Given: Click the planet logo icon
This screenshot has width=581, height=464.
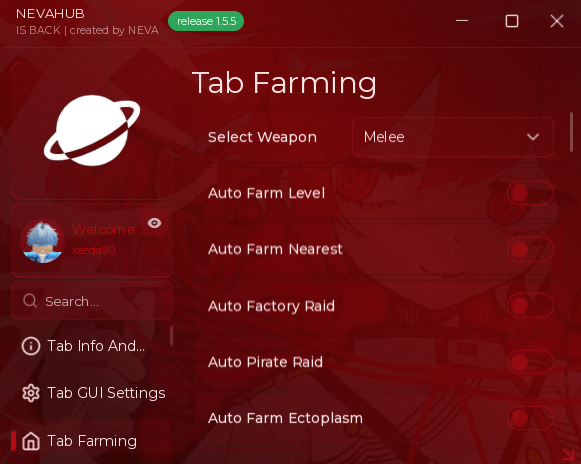Looking at the screenshot, I should point(92,130).
